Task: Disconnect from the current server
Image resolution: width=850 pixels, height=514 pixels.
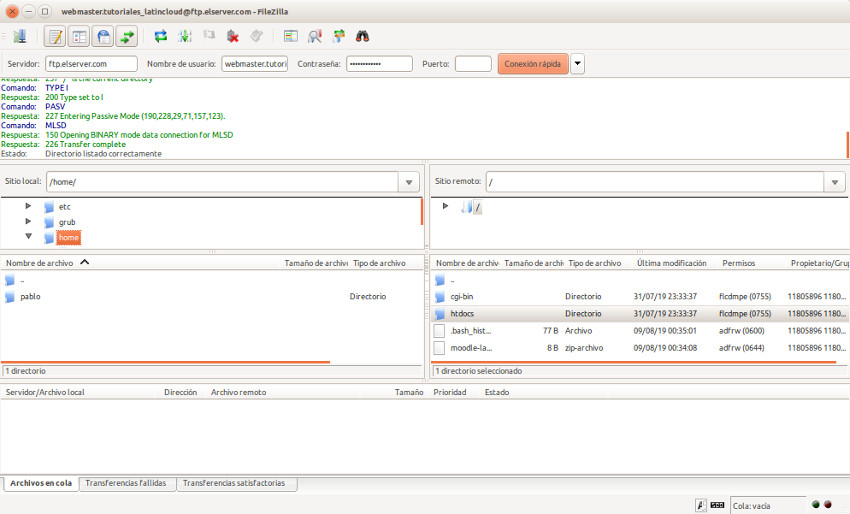Action: point(233,36)
